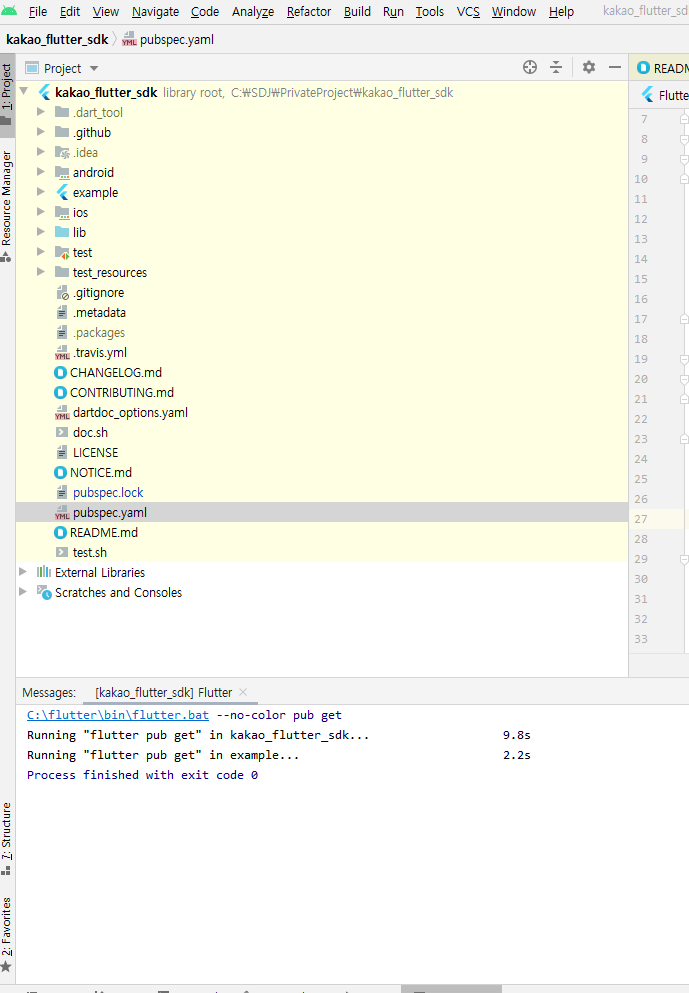Click the External Libraries icon

pyautogui.click(x=44, y=572)
